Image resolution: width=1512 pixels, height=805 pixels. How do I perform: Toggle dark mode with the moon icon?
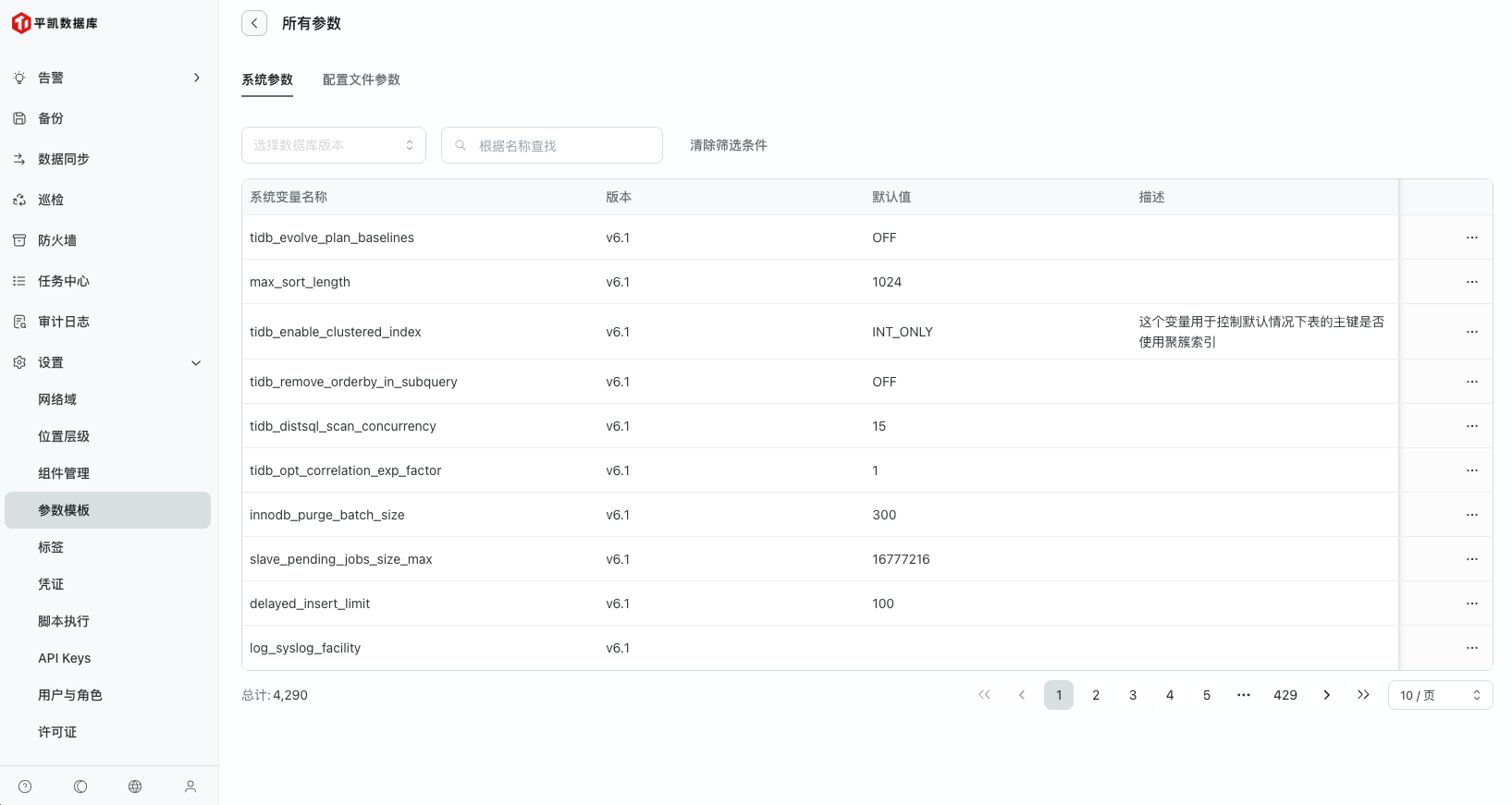[x=80, y=787]
